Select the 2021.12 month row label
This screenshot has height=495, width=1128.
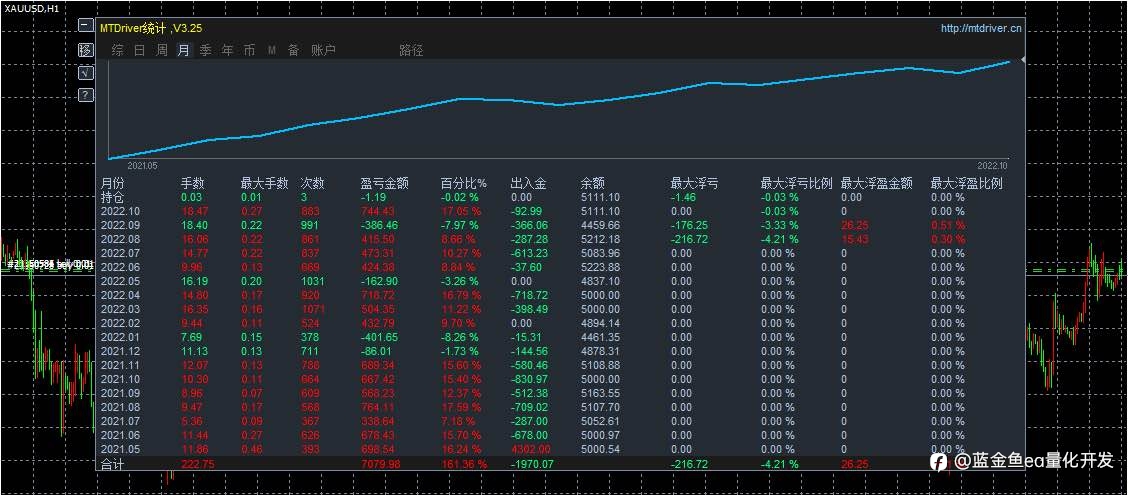coord(119,350)
